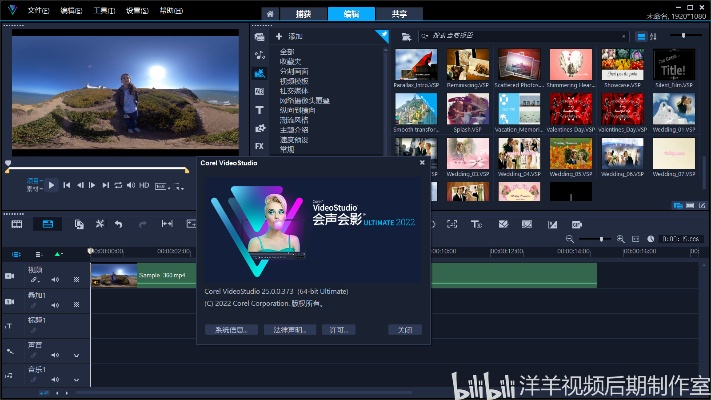
Task: Switch to the 共享 (Share) tab
Action: click(x=399, y=14)
